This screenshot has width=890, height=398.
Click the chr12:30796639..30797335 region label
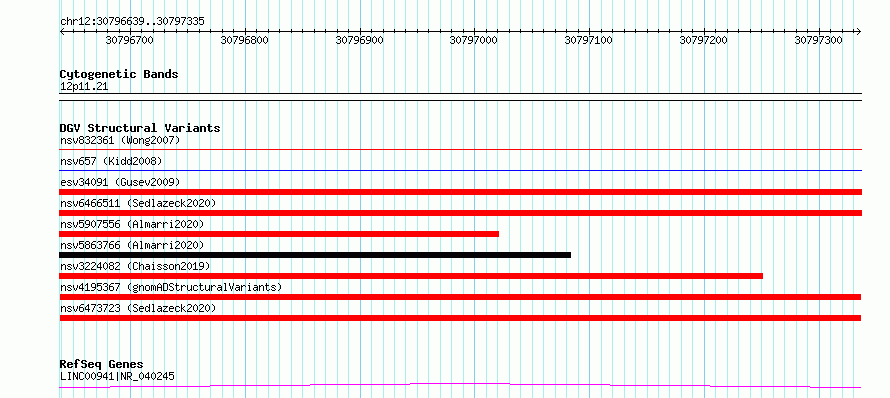coord(132,22)
